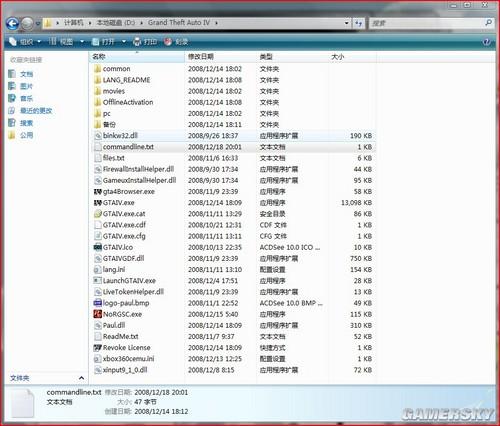Select GTAIV.exe.cfg file name
The image size is (500, 426).
124,236
